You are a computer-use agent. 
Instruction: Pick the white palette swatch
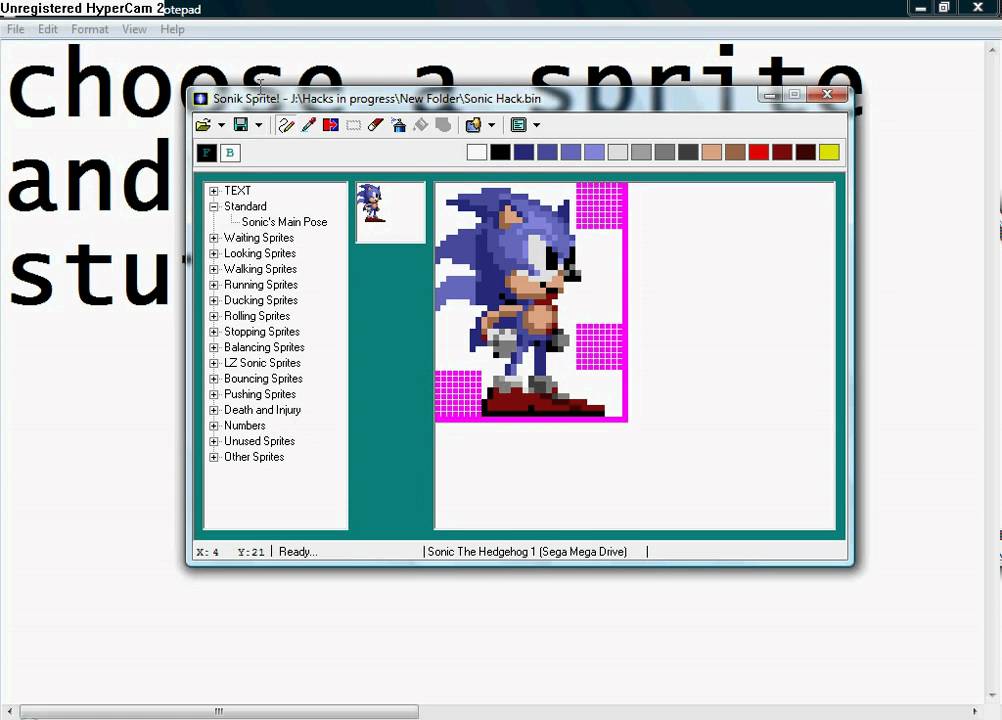pos(477,152)
